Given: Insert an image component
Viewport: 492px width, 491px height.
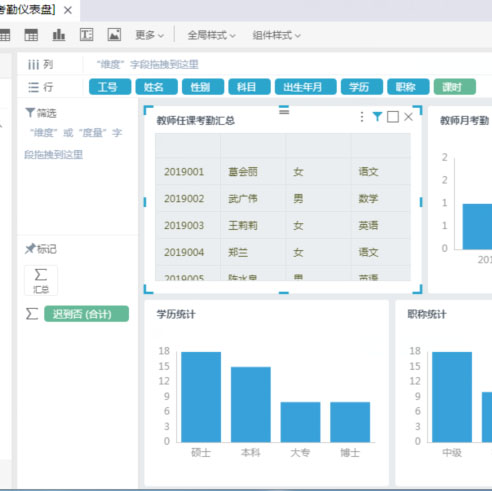Looking at the screenshot, I should click(114, 35).
